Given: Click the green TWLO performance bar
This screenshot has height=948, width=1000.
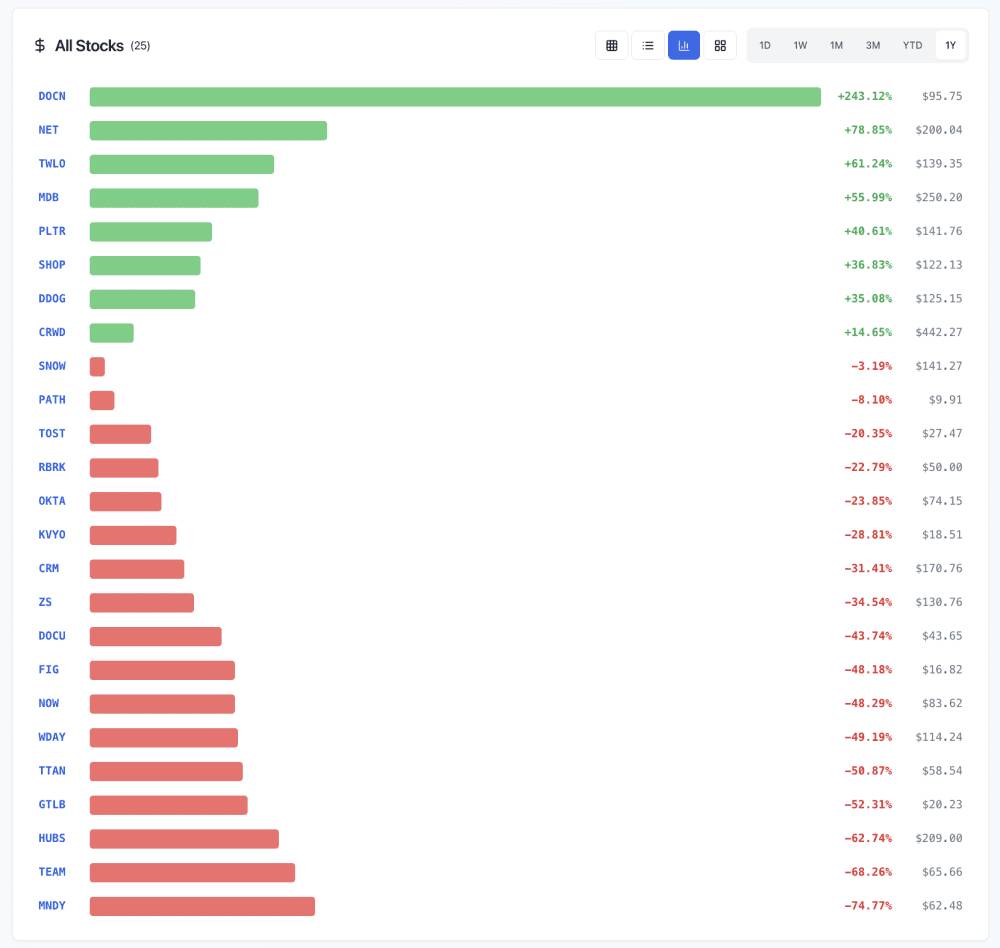Looking at the screenshot, I should click(x=181, y=164).
